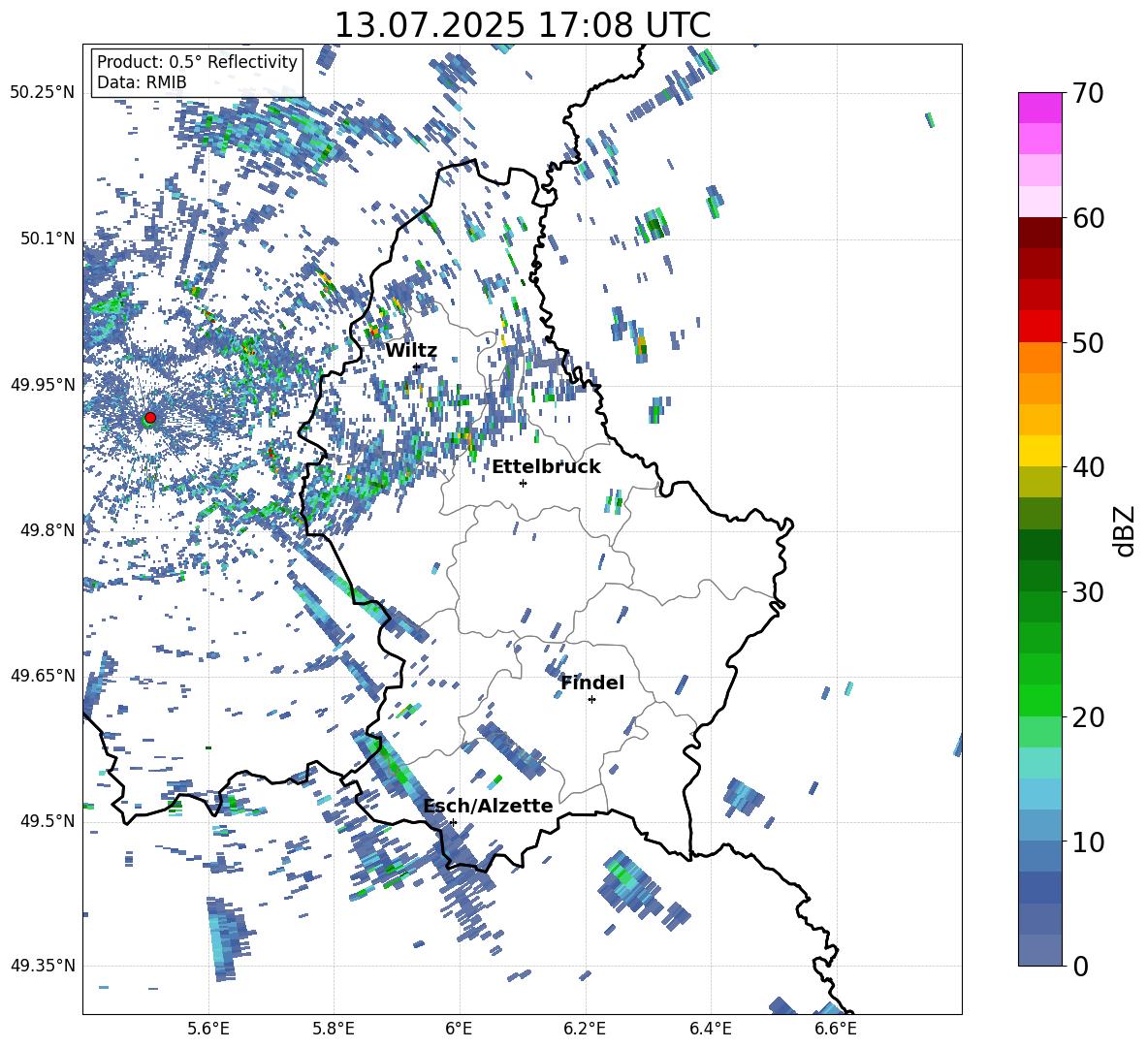
Task: Click the colorbar tick label 50
Action: [1087, 342]
